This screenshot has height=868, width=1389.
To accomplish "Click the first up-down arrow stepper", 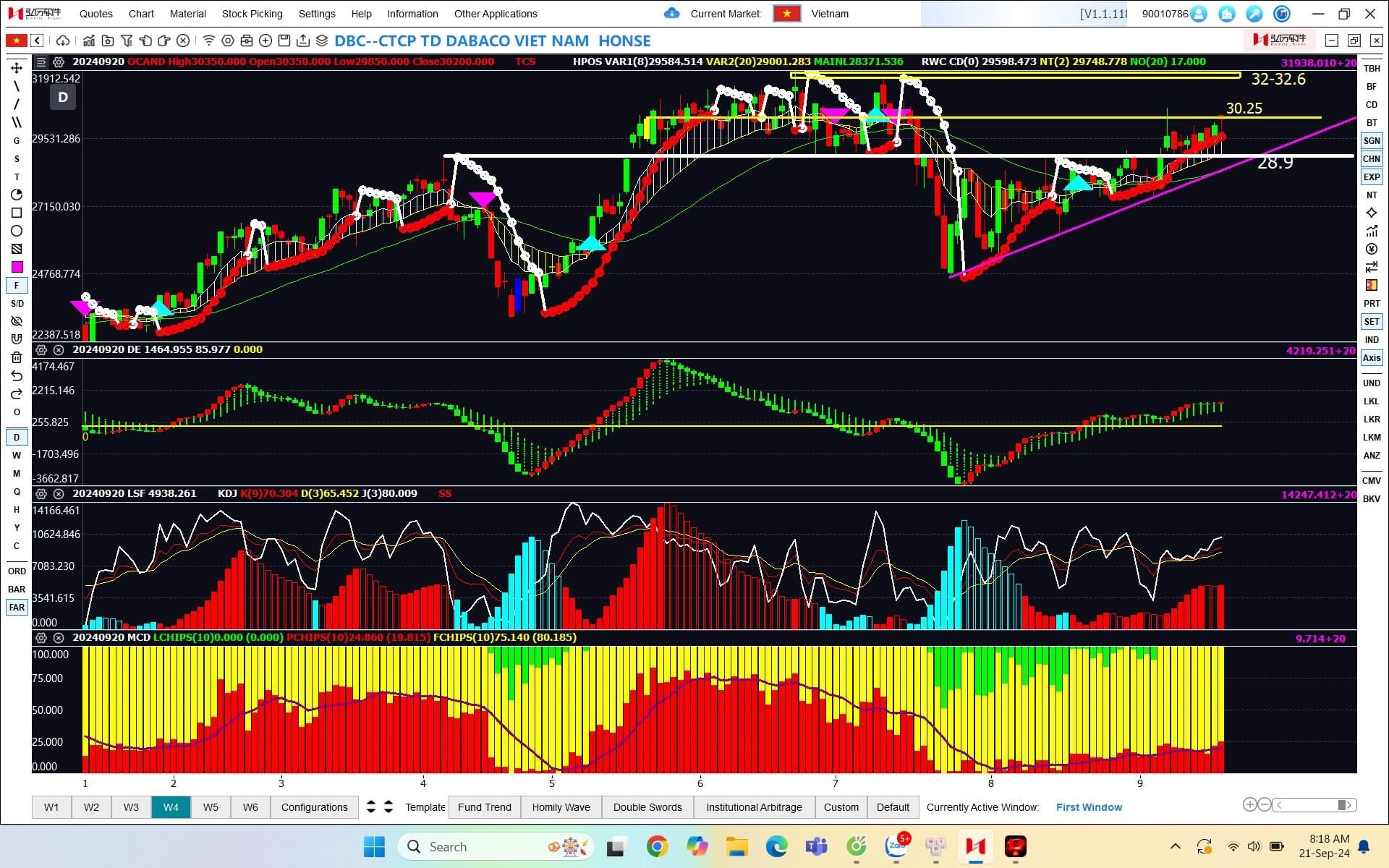I will (371, 807).
